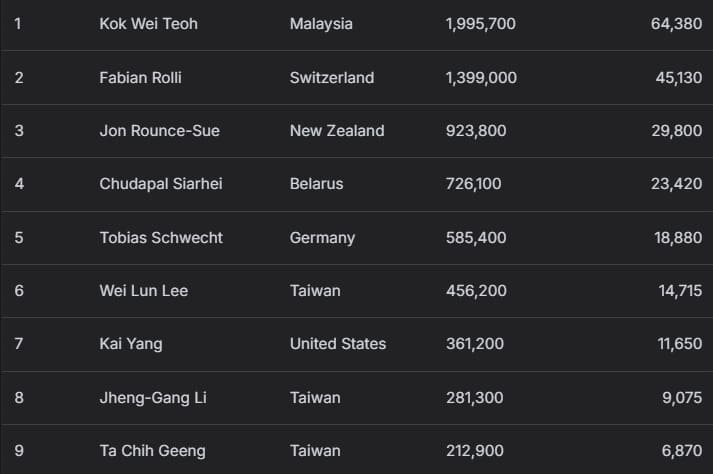Select the 585,400 chip count cell
Screen dimensions: 713x474
[x=476, y=238]
